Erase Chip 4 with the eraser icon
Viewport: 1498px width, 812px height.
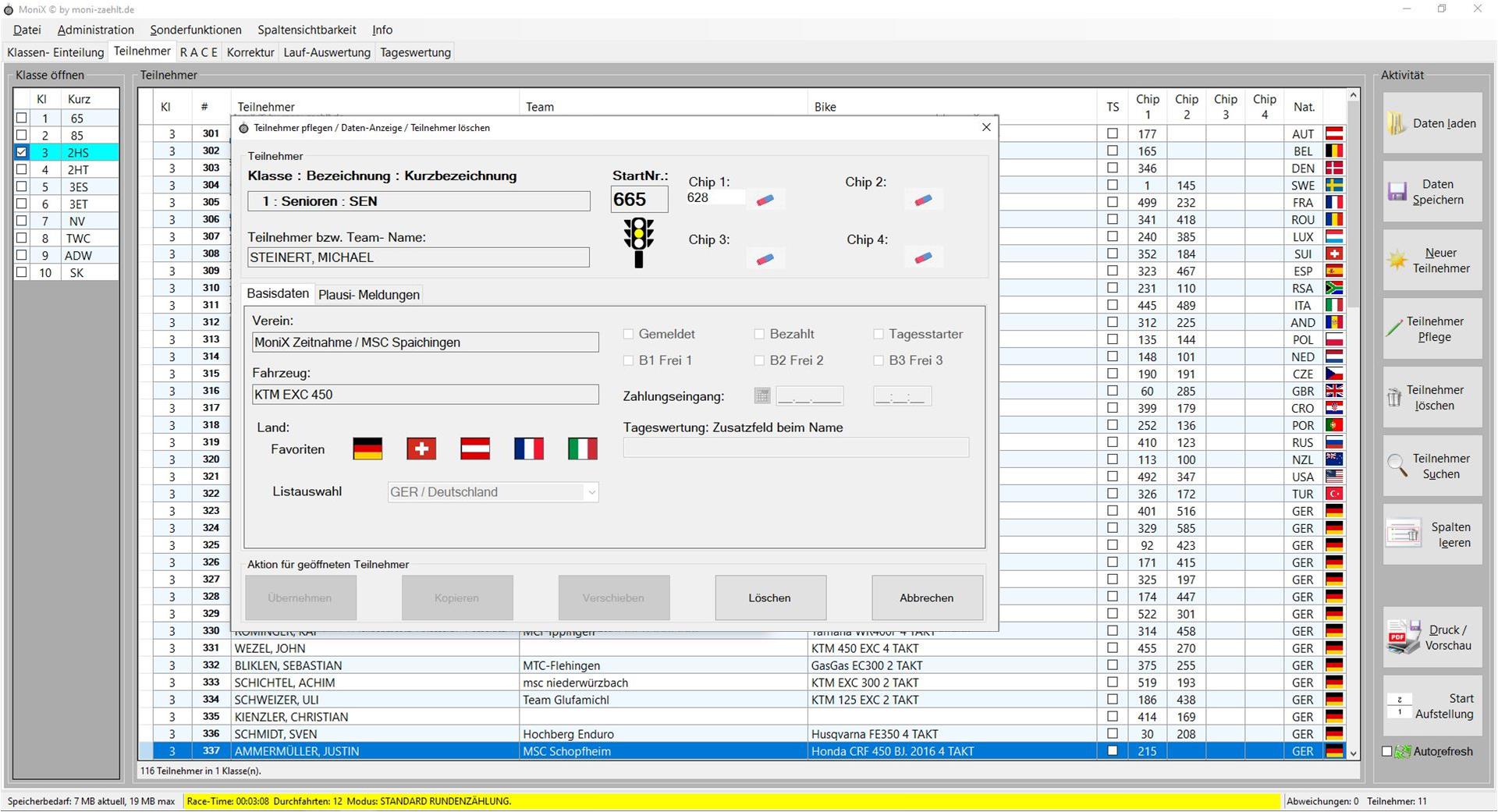click(x=923, y=258)
